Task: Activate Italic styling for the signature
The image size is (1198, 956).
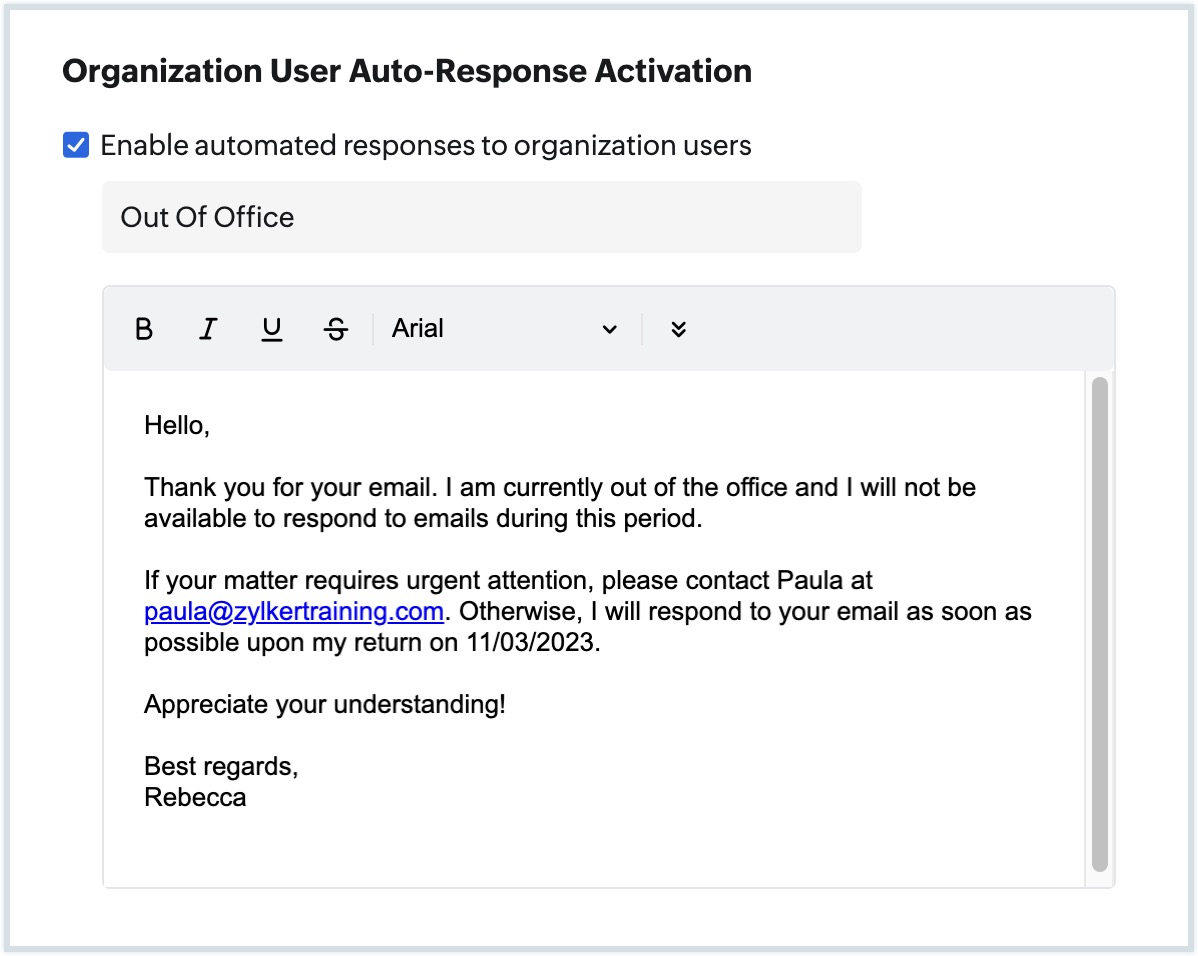Action: click(207, 328)
